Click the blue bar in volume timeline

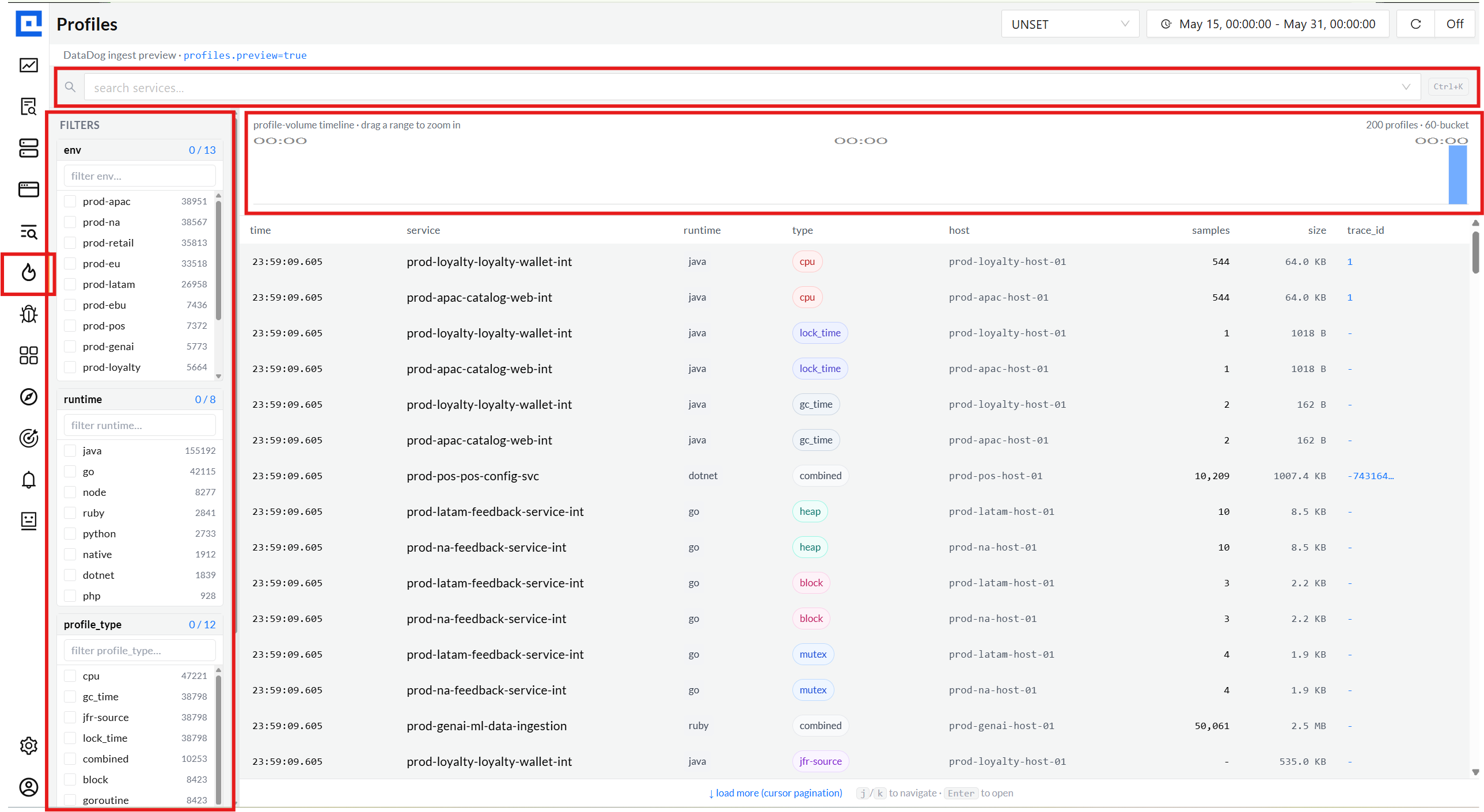coord(1458,174)
